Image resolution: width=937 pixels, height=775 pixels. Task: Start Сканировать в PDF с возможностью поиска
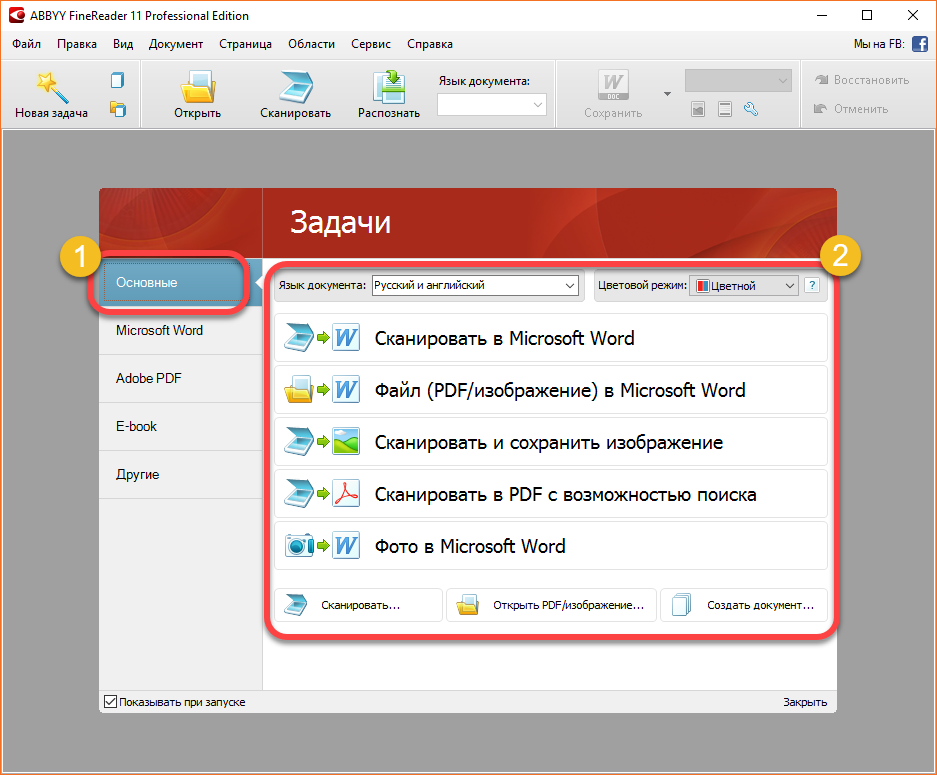pos(550,494)
